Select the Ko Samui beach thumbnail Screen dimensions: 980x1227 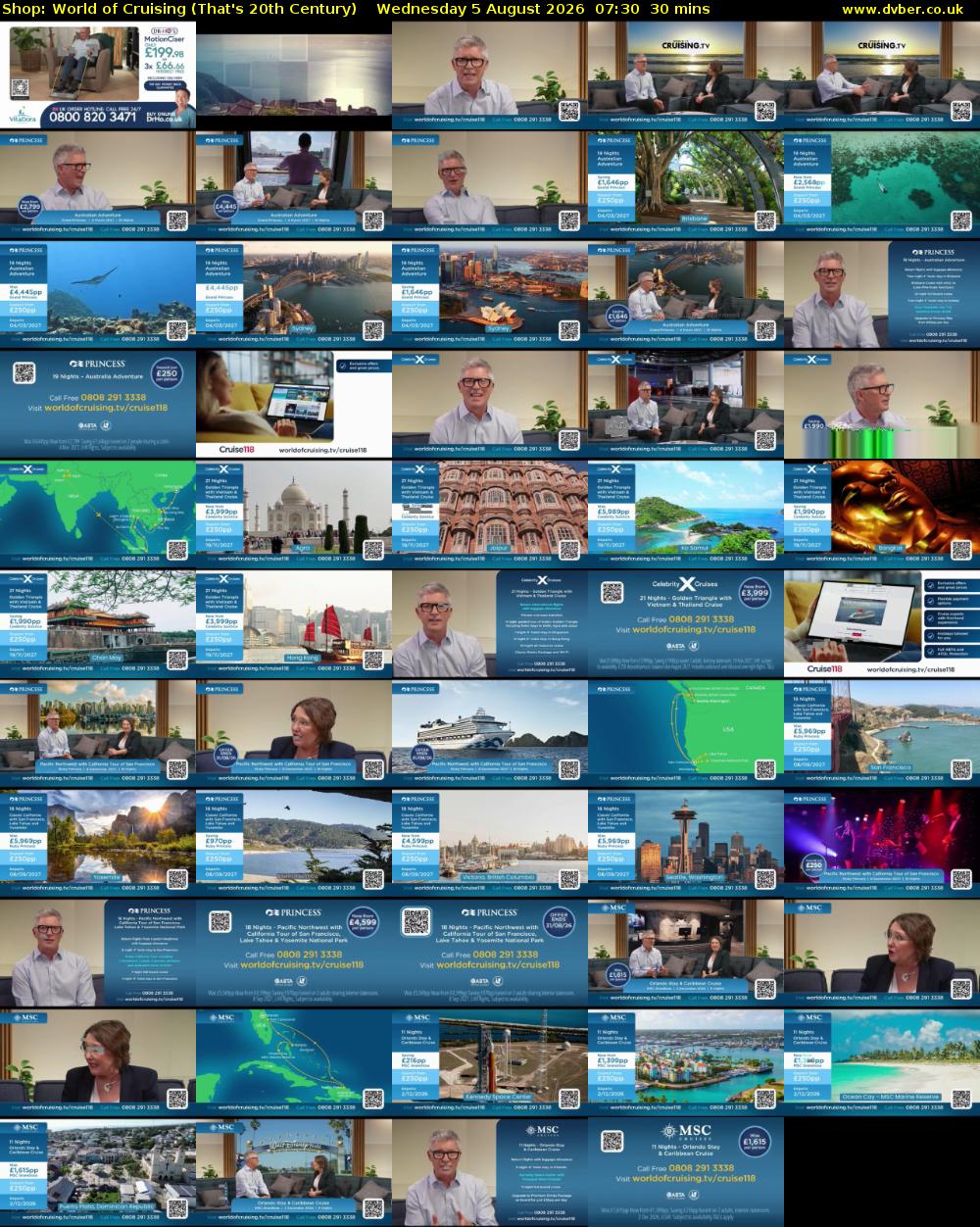686,515
